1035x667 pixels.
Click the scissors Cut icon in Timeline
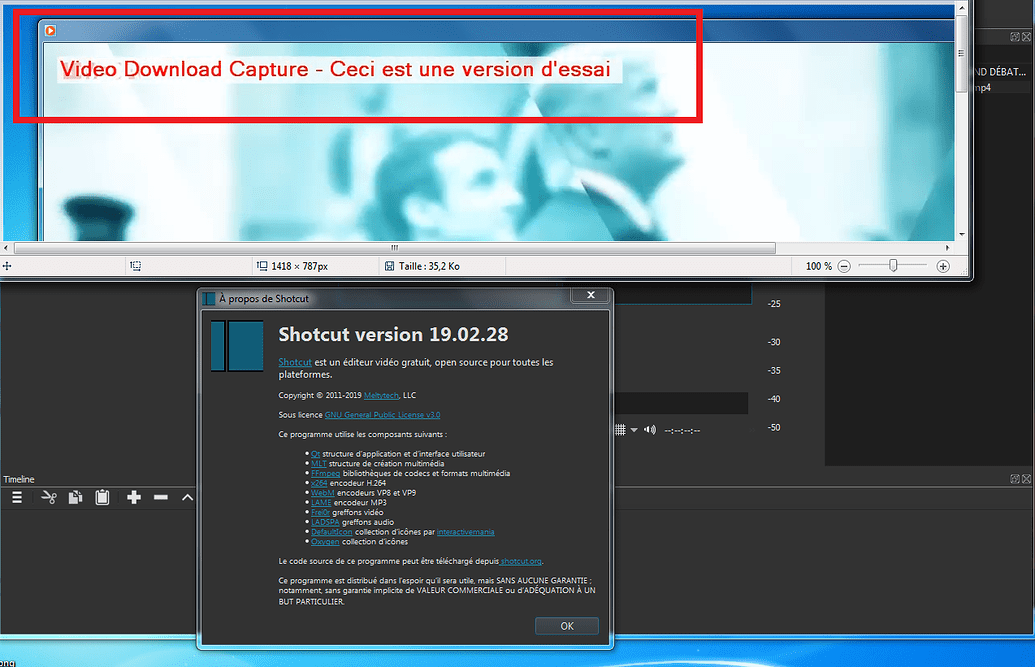(x=49, y=497)
